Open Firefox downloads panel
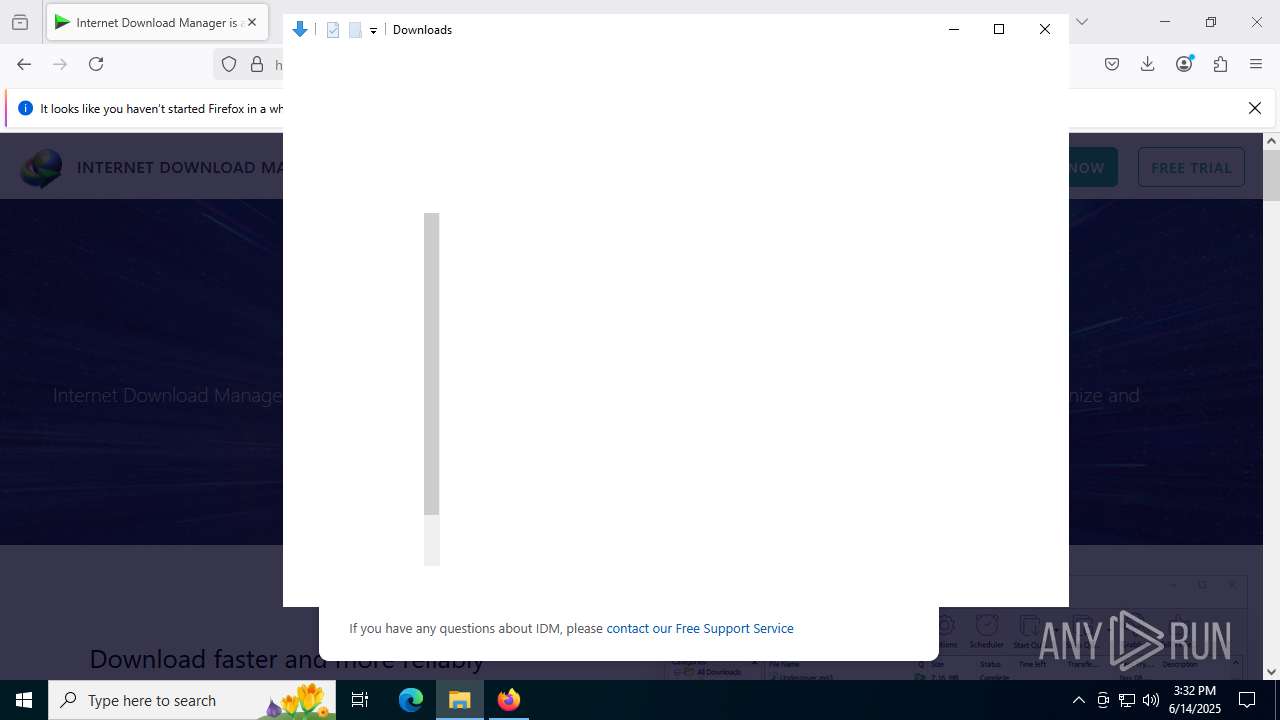 pyautogui.click(x=1148, y=64)
